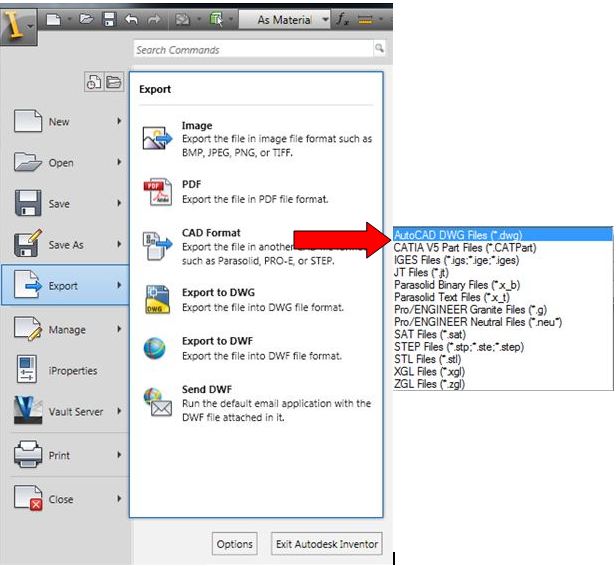
Task: Select Parasolid Text Files (*.x_t)
Action: [x=503, y=297]
